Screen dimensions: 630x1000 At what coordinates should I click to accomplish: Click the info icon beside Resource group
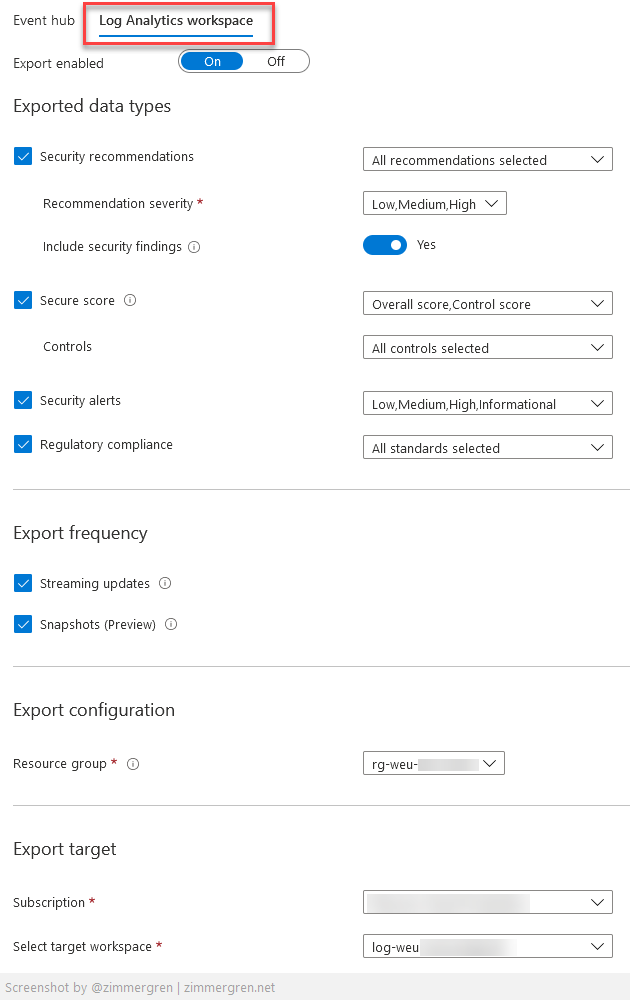click(133, 763)
